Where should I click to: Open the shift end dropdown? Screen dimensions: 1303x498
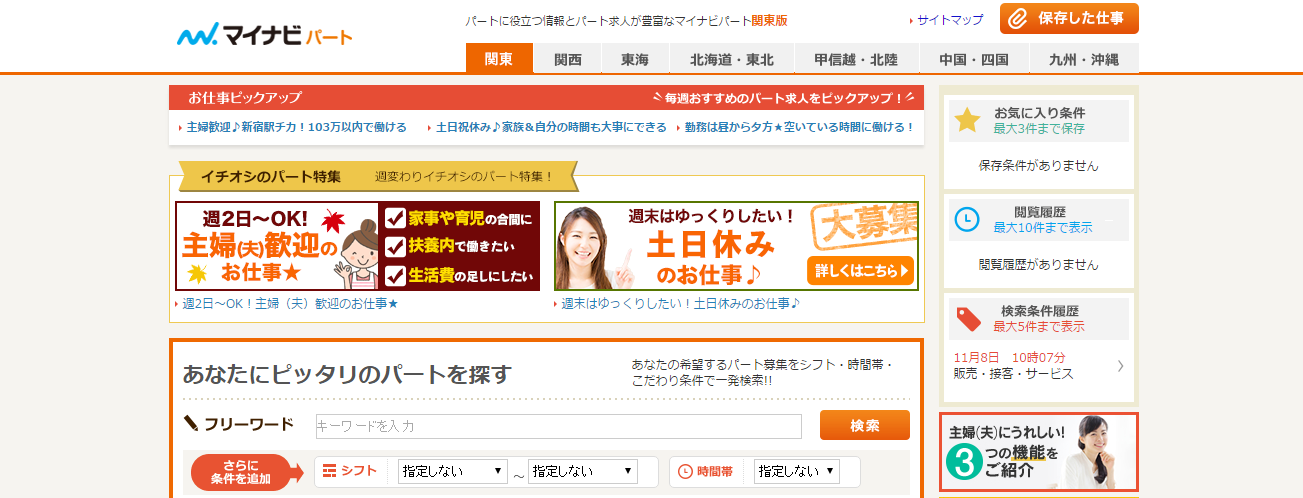(x=582, y=471)
